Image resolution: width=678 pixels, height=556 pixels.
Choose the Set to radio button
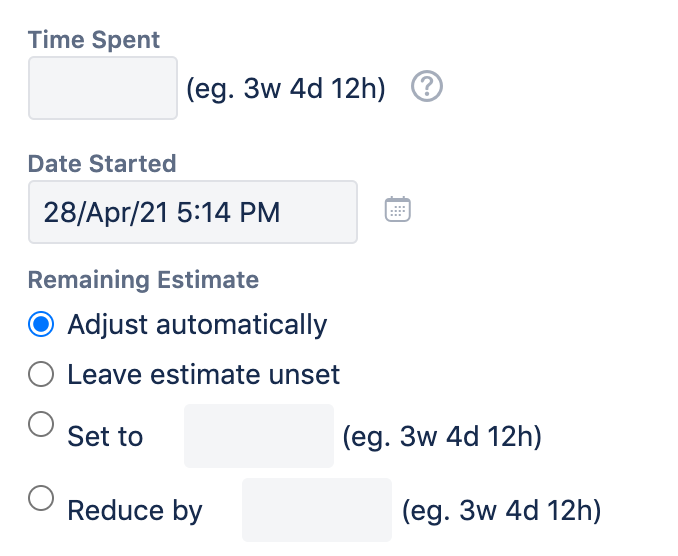41,424
